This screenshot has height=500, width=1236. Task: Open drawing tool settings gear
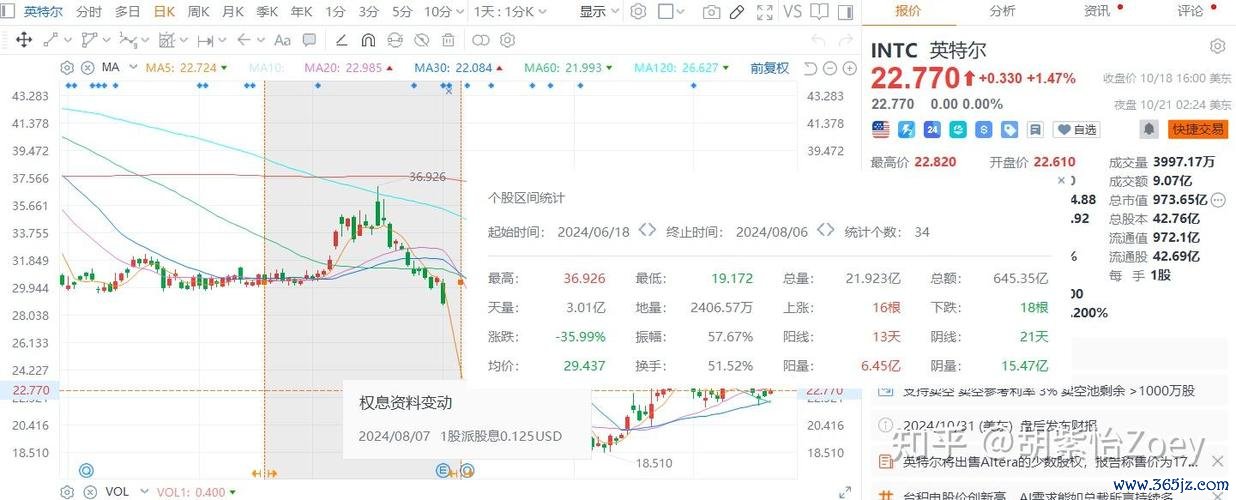(x=506, y=40)
